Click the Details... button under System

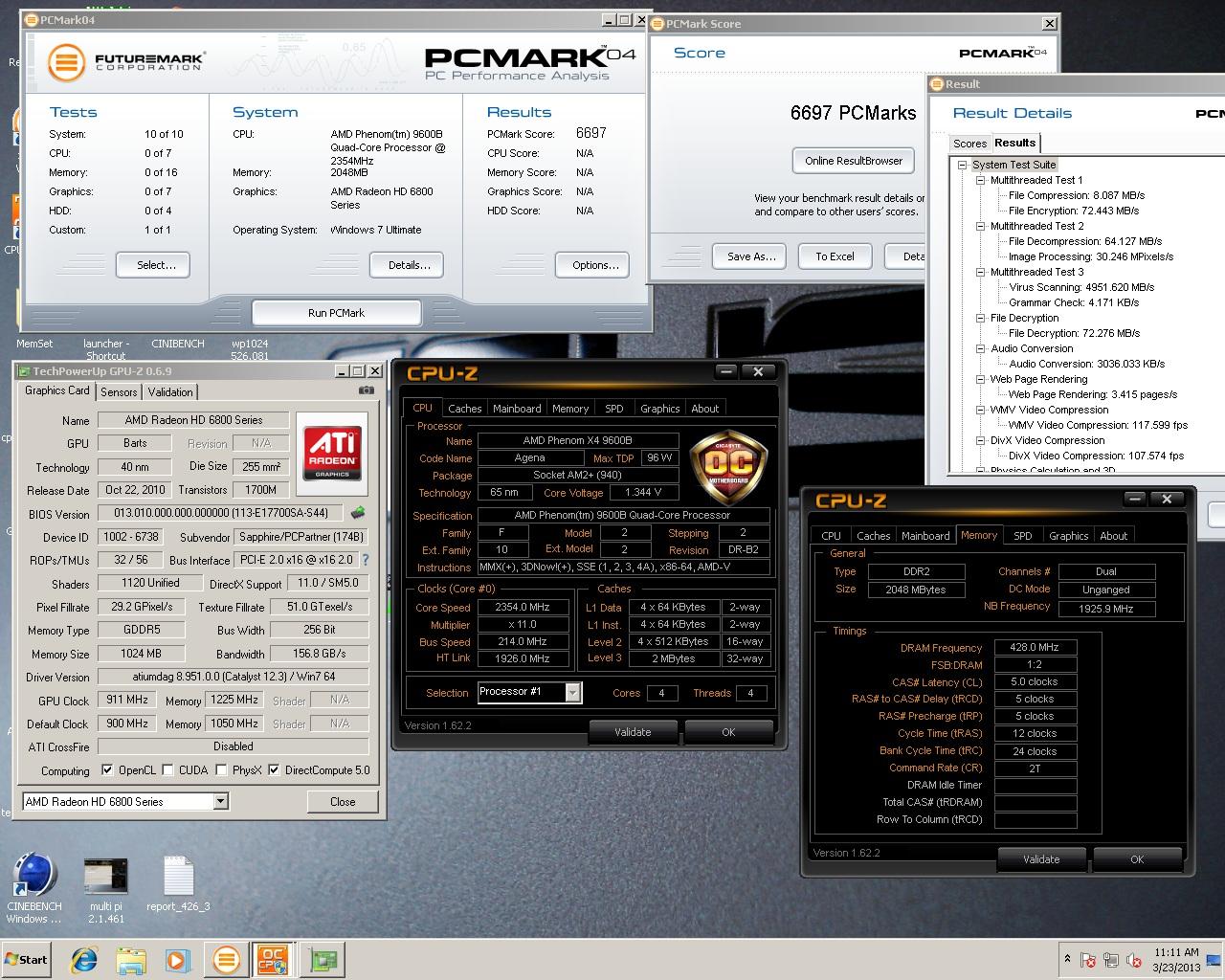[x=409, y=265]
